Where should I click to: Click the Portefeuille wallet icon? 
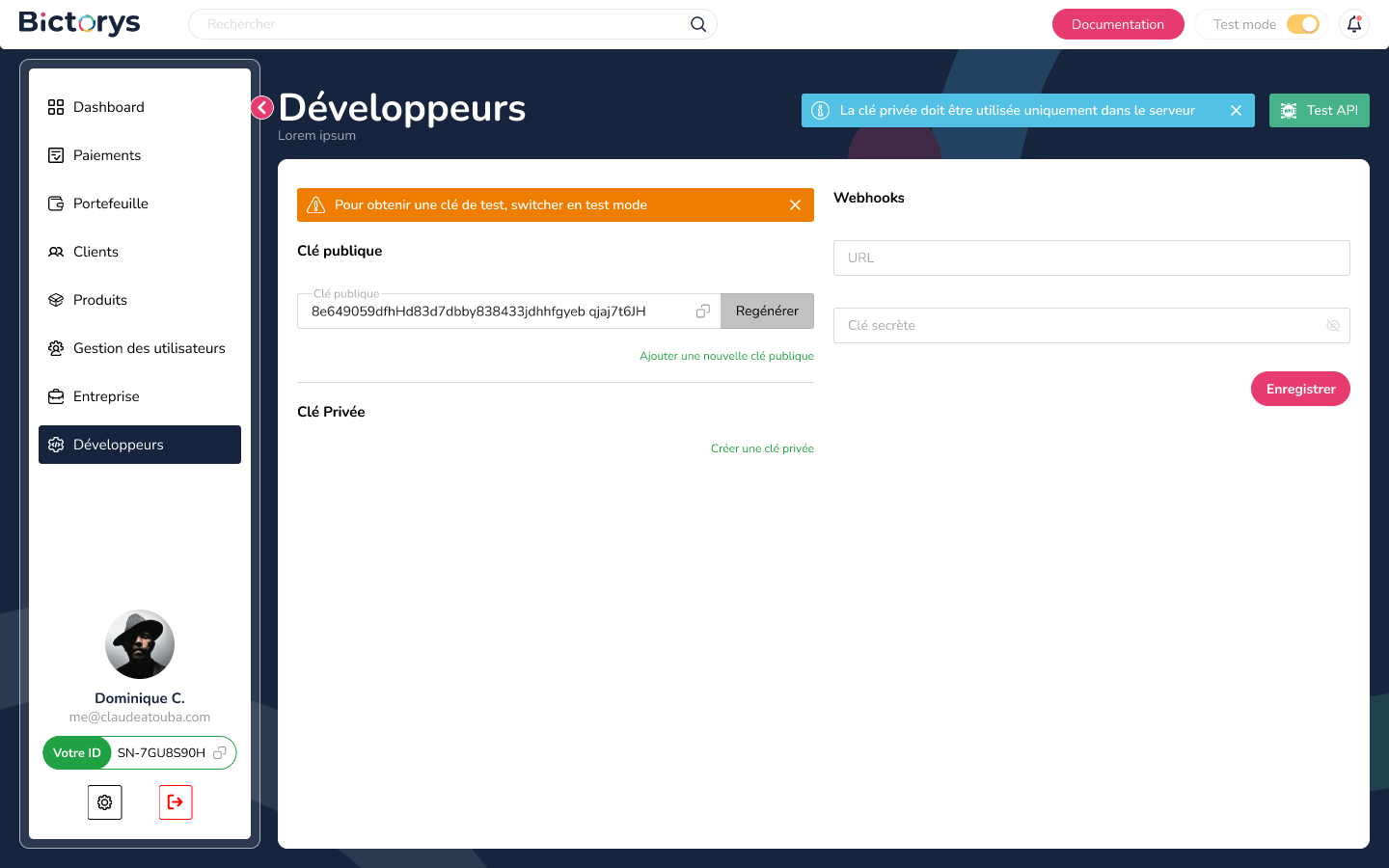click(56, 203)
